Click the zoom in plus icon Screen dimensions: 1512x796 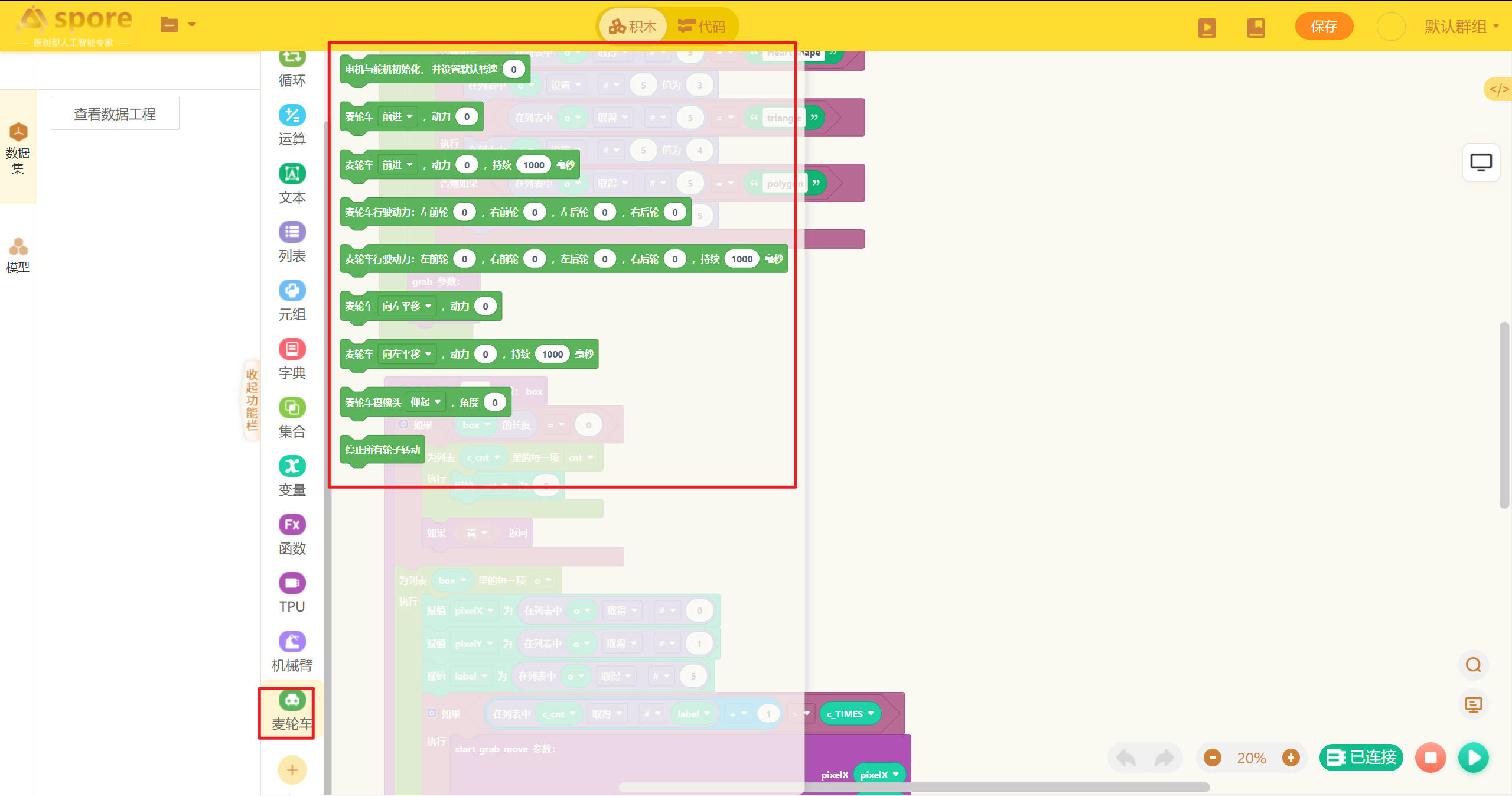point(1291,757)
